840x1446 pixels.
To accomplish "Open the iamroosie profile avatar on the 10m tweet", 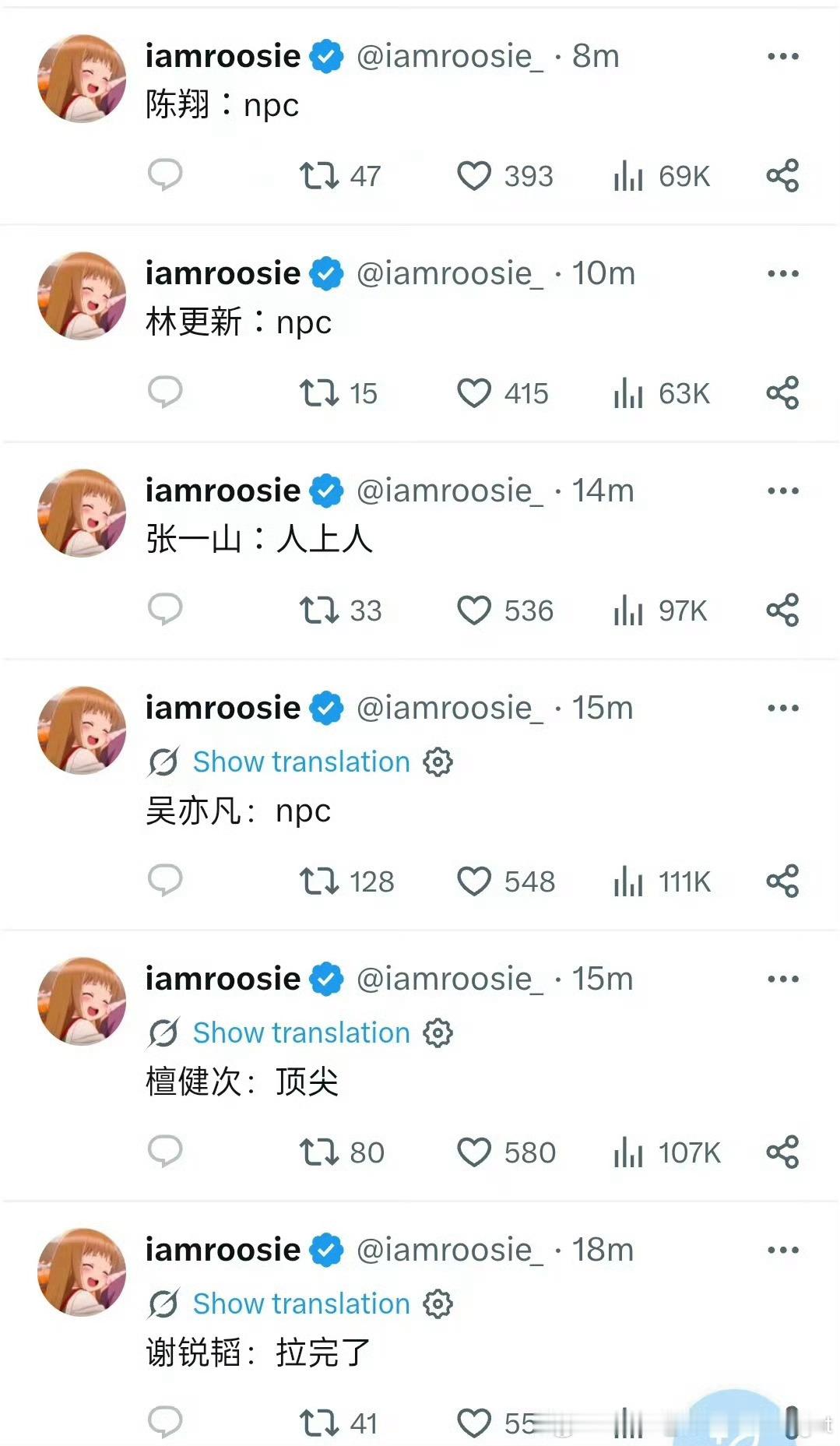I will [82, 296].
